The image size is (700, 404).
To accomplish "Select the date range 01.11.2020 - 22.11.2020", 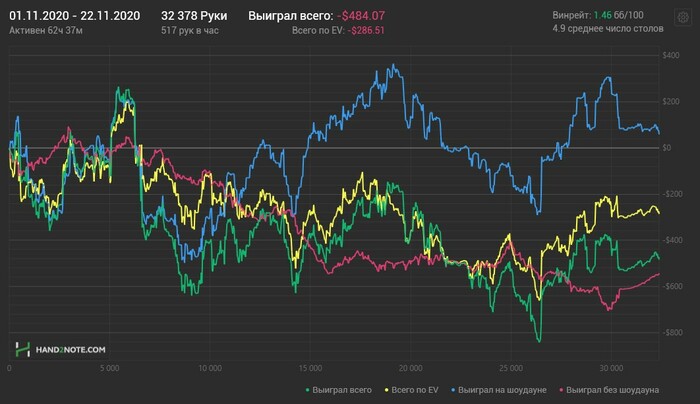I will pos(75,16).
